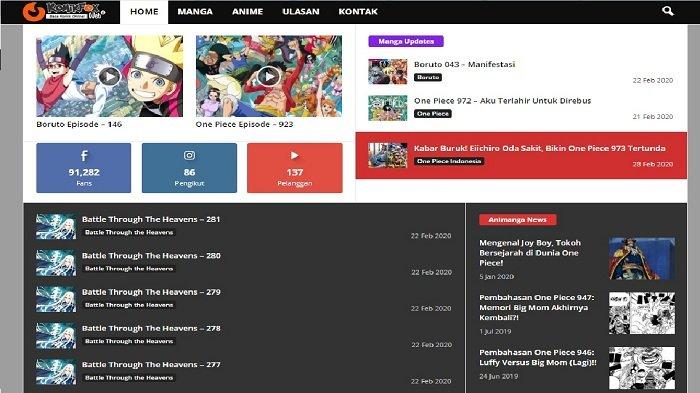Open One Piece 972 chapter link
Image resolution: width=700 pixels, height=393 pixels.
(x=502, y=101)
